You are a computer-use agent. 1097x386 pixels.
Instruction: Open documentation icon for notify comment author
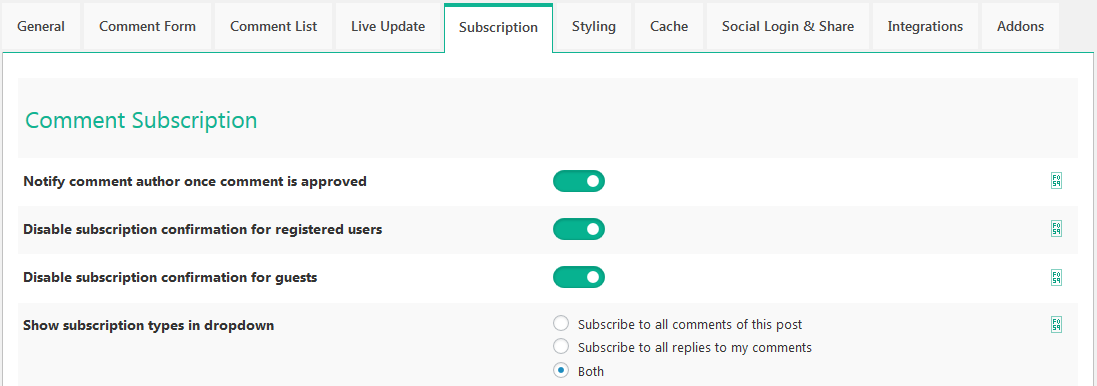click(x=1056, y=181)
